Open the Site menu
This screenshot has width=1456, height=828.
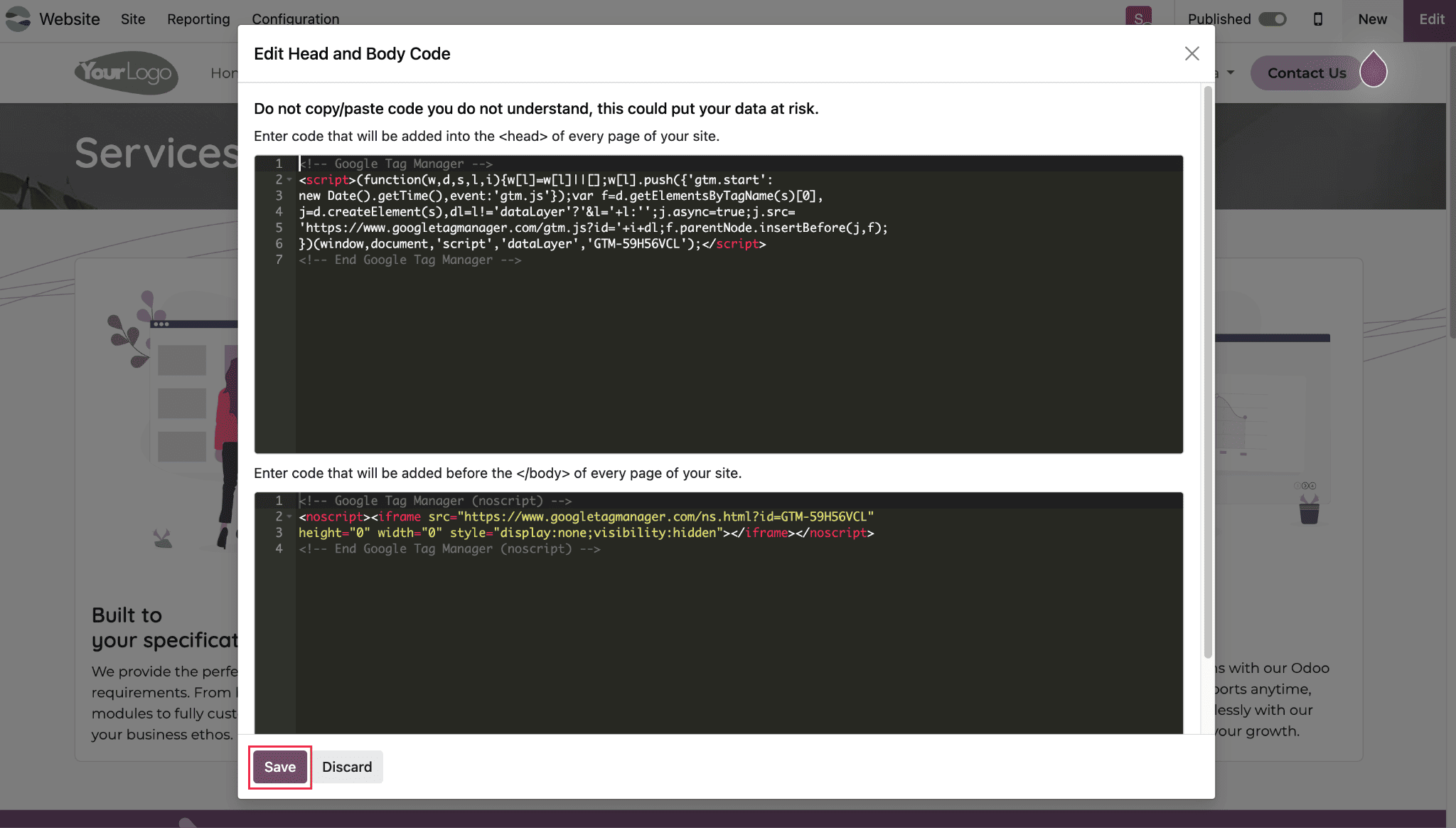tap(133, 19)
